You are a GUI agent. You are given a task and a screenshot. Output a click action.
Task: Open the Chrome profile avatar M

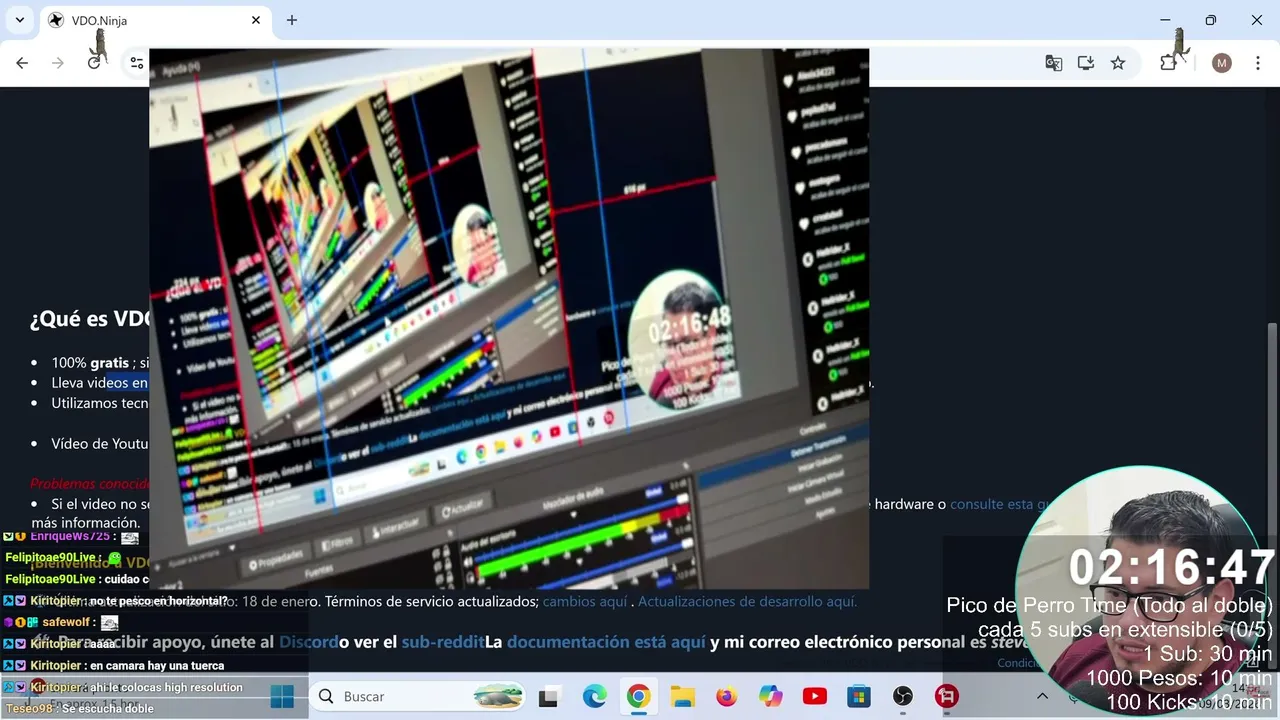click(1221, 63)
